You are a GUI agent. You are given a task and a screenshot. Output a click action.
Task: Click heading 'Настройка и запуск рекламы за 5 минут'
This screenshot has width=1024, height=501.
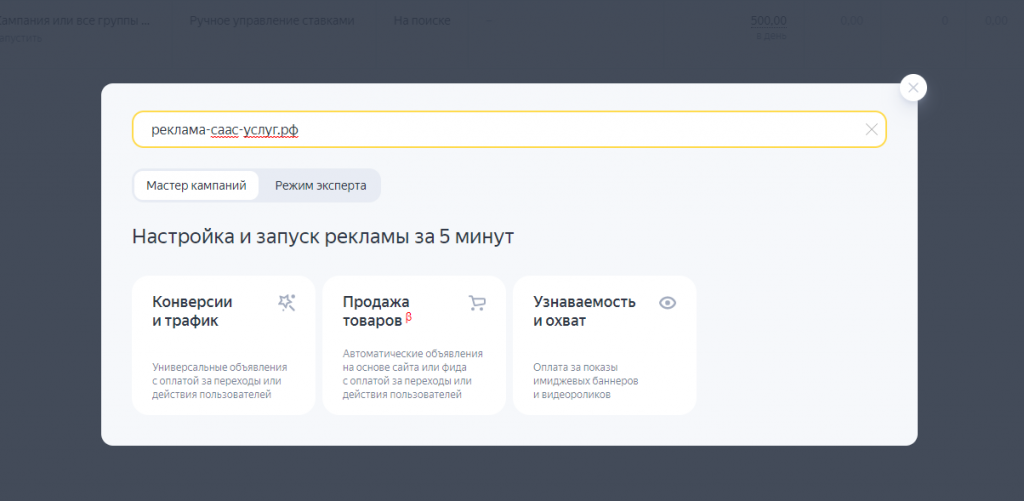(x=323, y=236)
